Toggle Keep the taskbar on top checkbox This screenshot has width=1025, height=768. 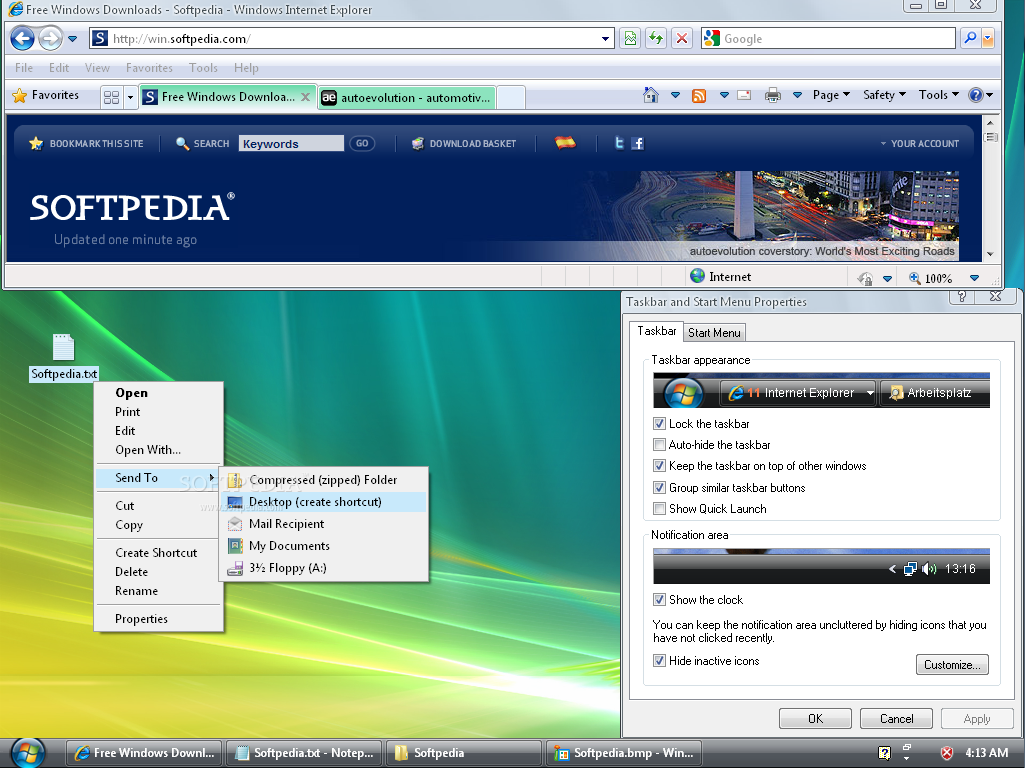coord(659,466)
